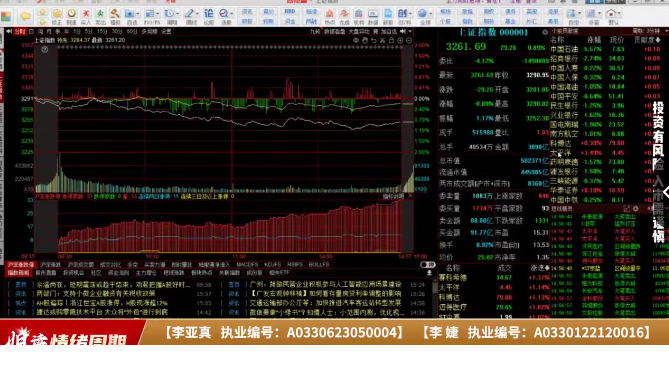
Task: Toggle the switch right of BOLLFS tab
Action: 427,265
